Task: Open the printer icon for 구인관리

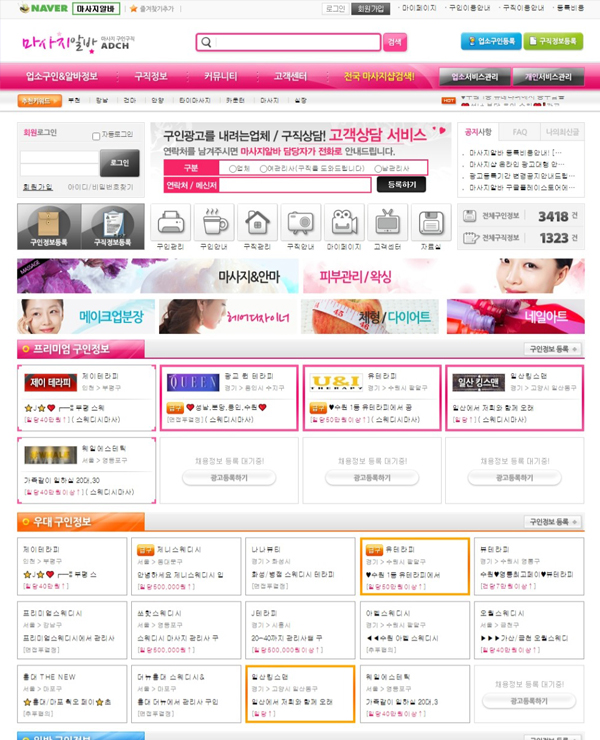Action: (170, 222)
